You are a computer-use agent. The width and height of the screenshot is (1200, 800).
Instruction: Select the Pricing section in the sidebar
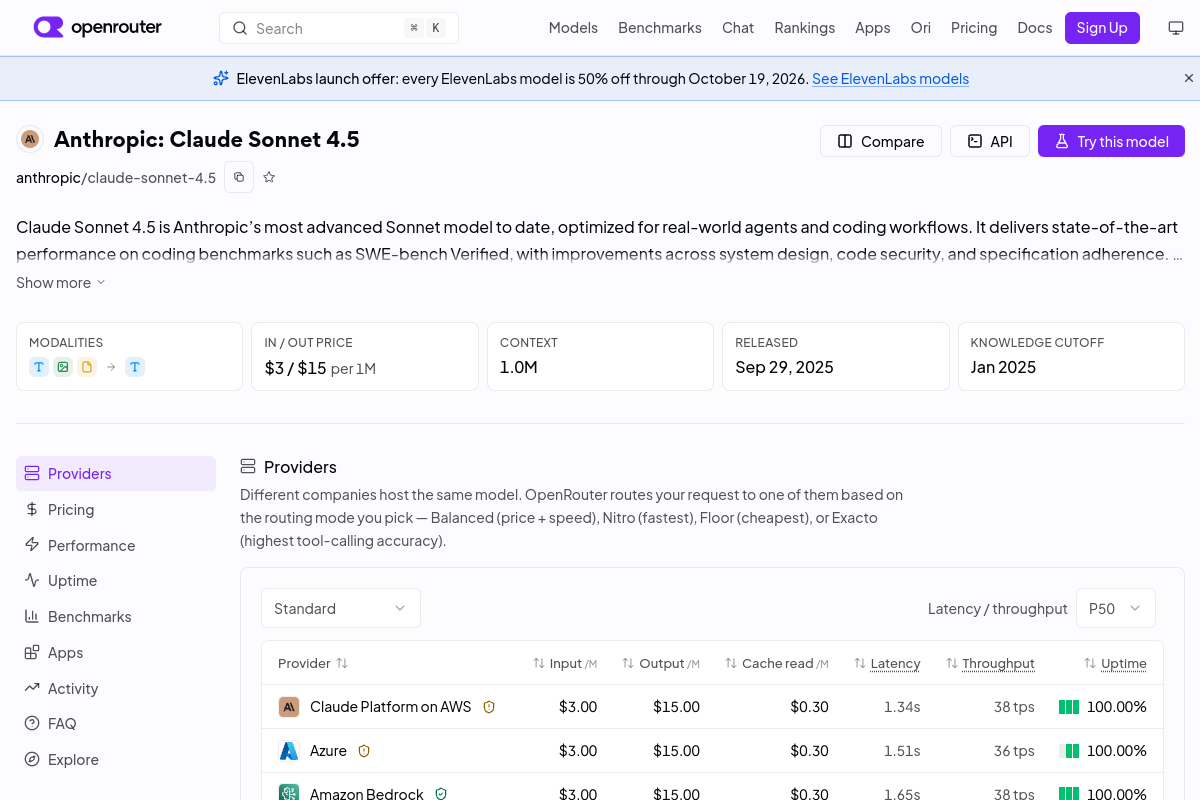(116, 510)
